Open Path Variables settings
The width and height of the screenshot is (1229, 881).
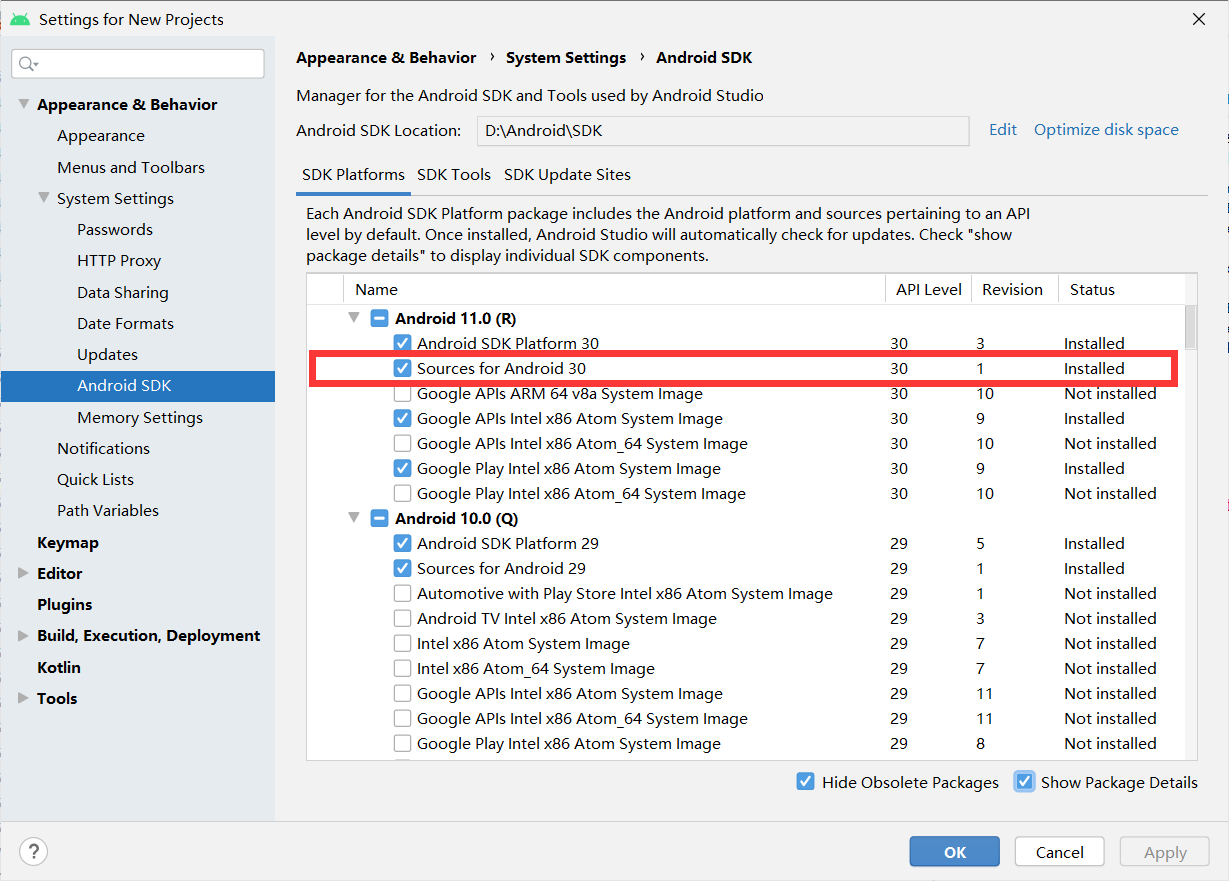pyautogui.click(x=108, y=511)
